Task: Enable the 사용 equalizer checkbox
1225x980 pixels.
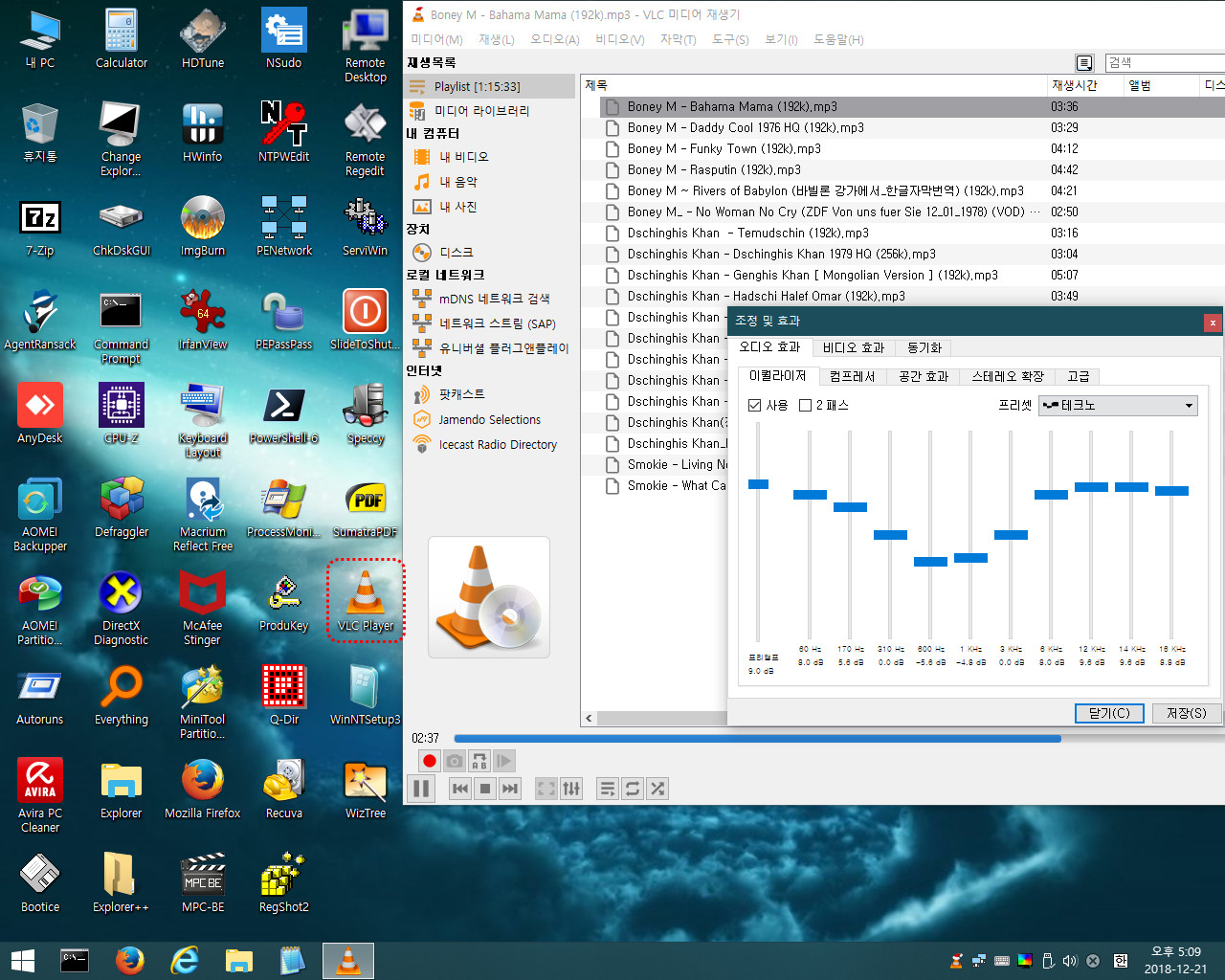Action: (x=754, y=405)
